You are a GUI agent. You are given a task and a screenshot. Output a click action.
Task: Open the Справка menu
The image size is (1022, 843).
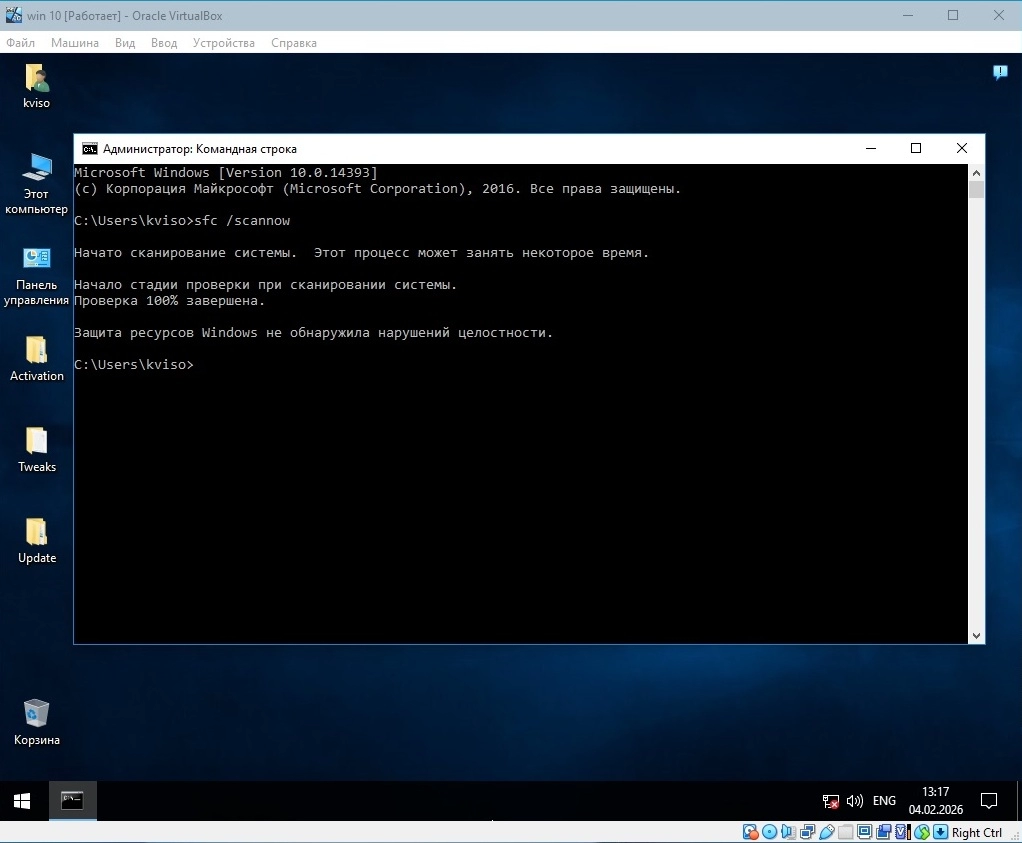coord(294,43)
